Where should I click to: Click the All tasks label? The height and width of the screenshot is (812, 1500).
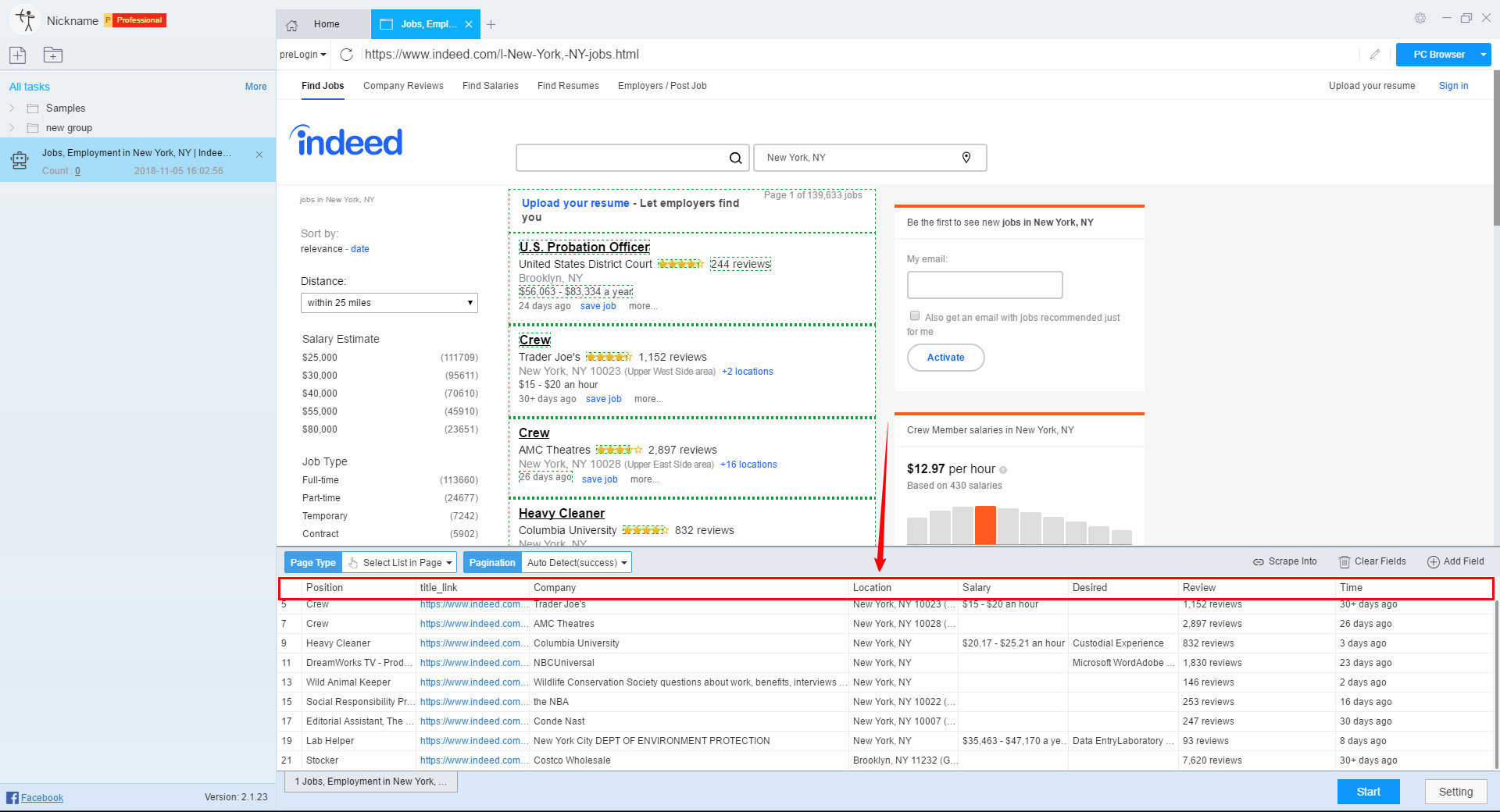pos(29,87)
